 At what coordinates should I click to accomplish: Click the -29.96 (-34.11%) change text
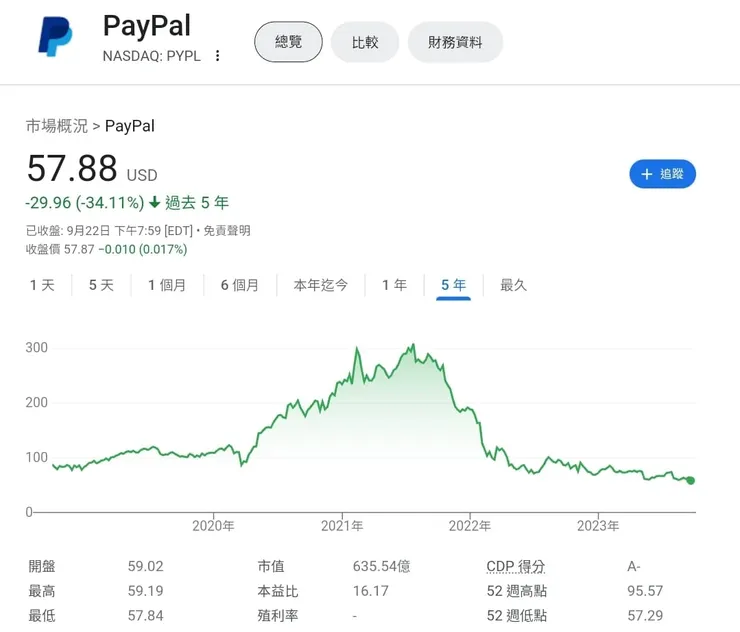point(84,203)
